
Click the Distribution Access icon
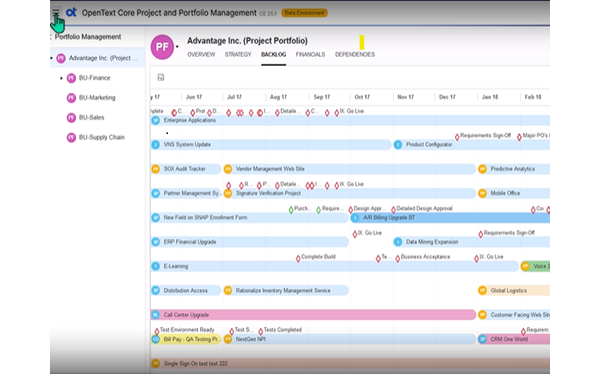[155, 291]
